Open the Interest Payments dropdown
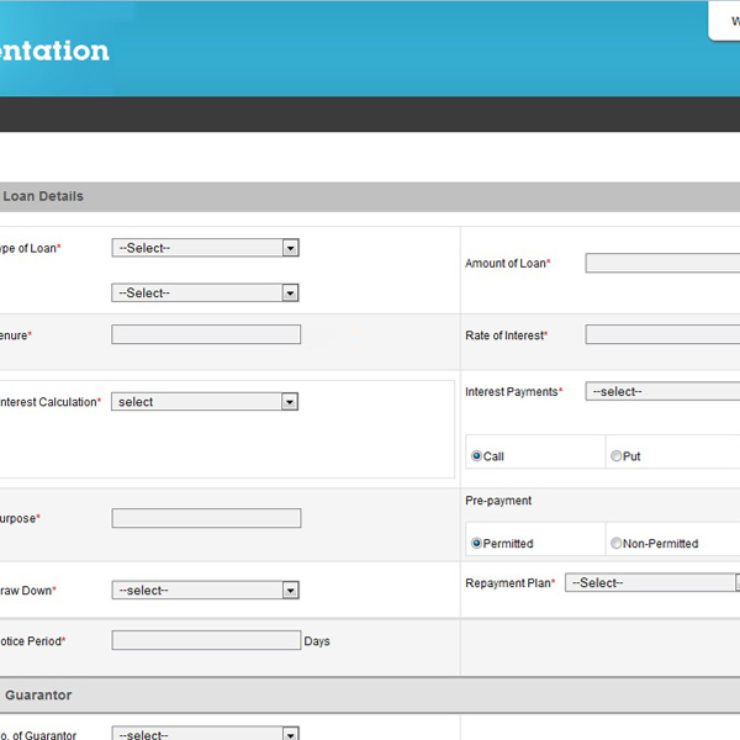 coord(662,392)
